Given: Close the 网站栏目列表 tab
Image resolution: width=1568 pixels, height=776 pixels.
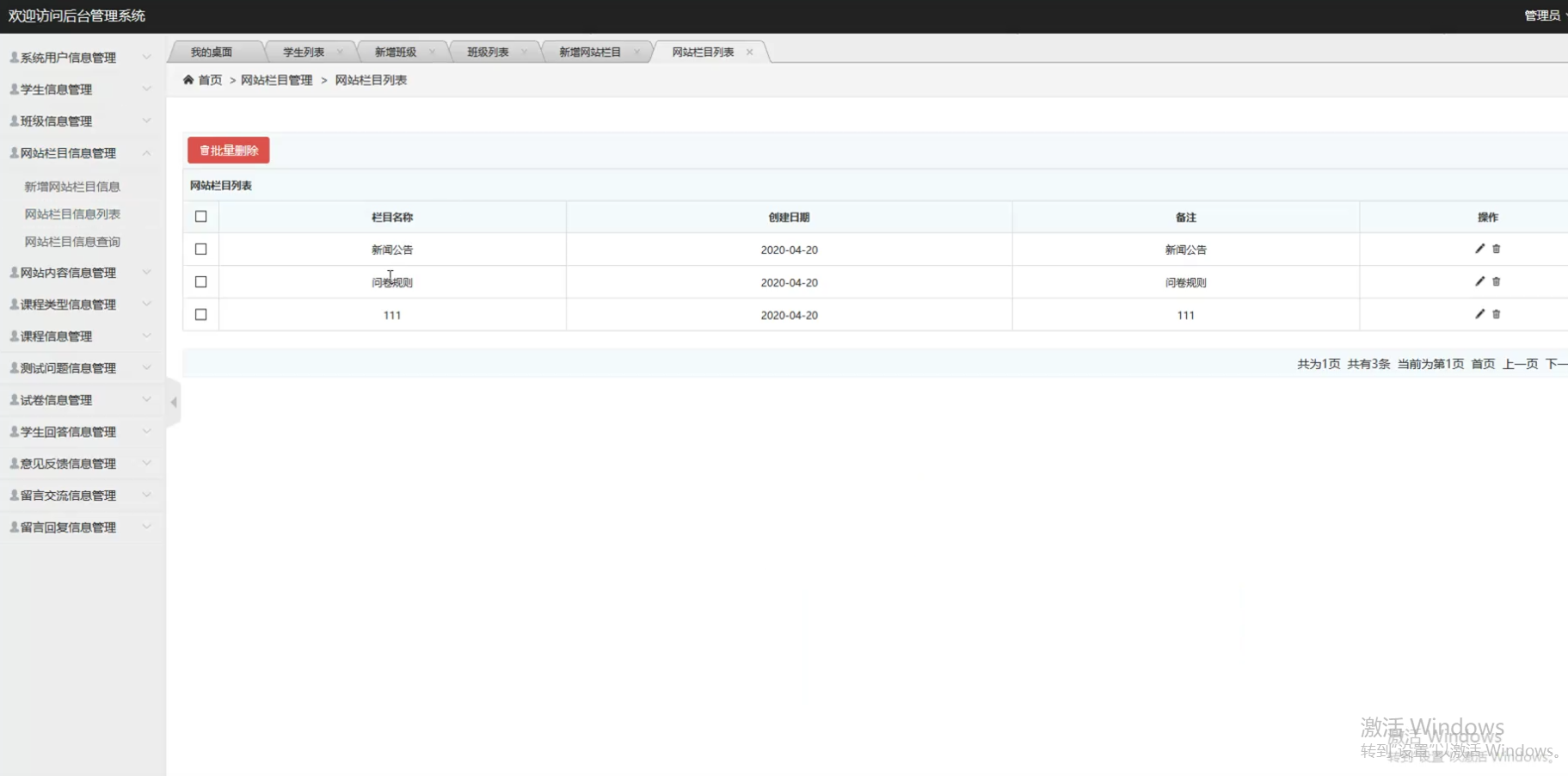Looking at the screenshot, I should tap(749, 52).
